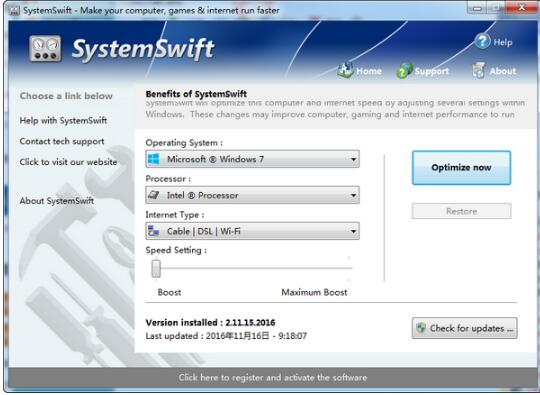
Task: Open the Internet Type combo box
Action: pos(252,231)
